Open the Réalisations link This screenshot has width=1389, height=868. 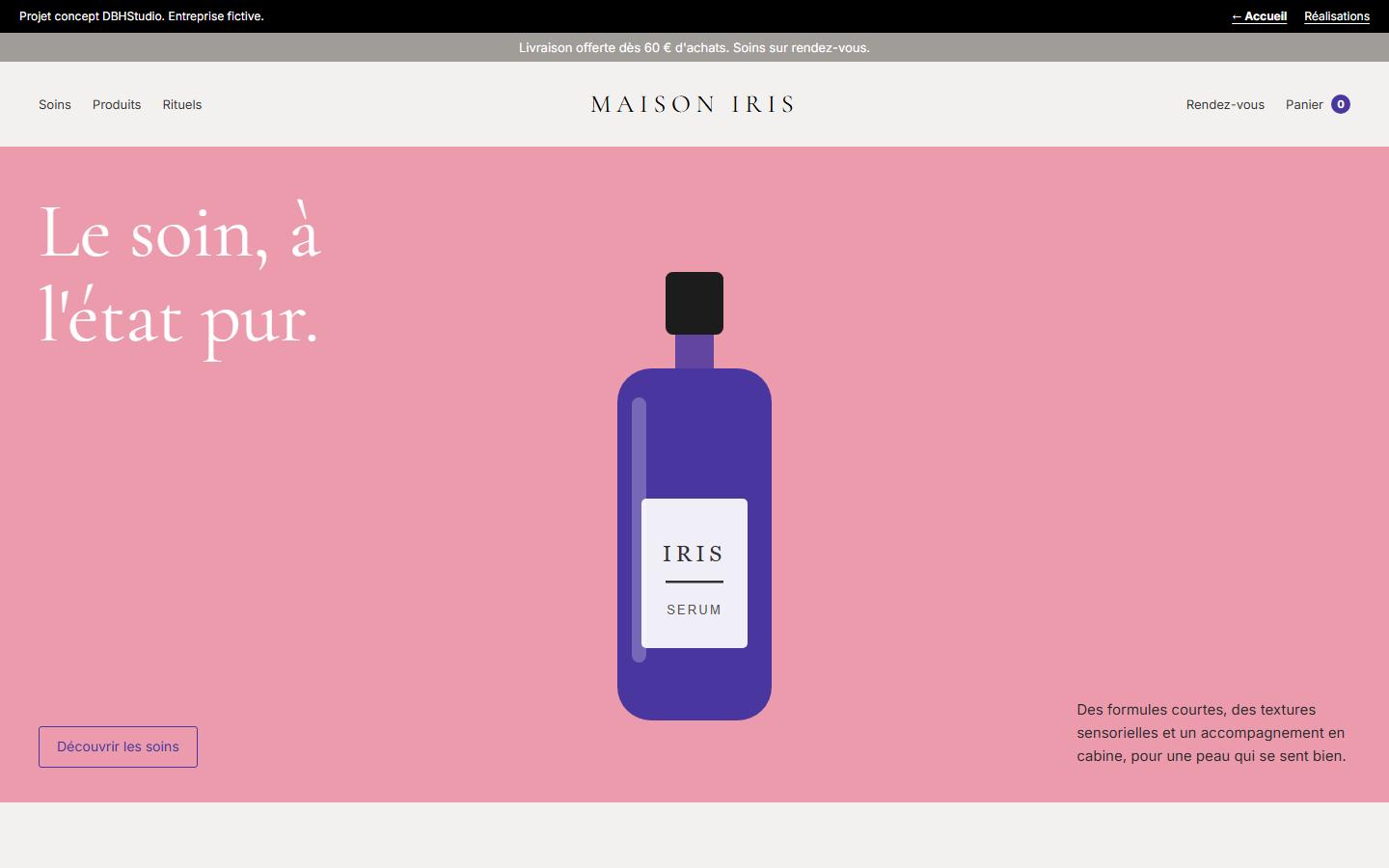pyautogui.click(x=1337, y=16)
